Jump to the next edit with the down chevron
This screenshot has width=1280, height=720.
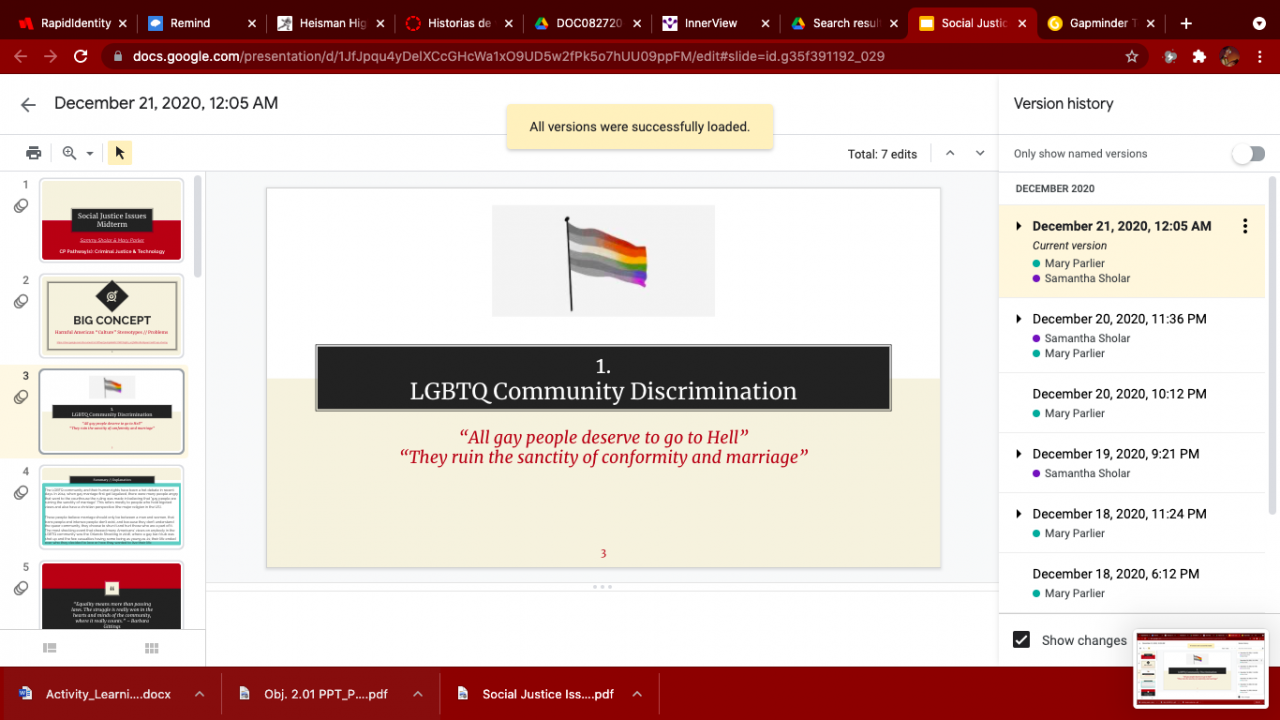980,153
